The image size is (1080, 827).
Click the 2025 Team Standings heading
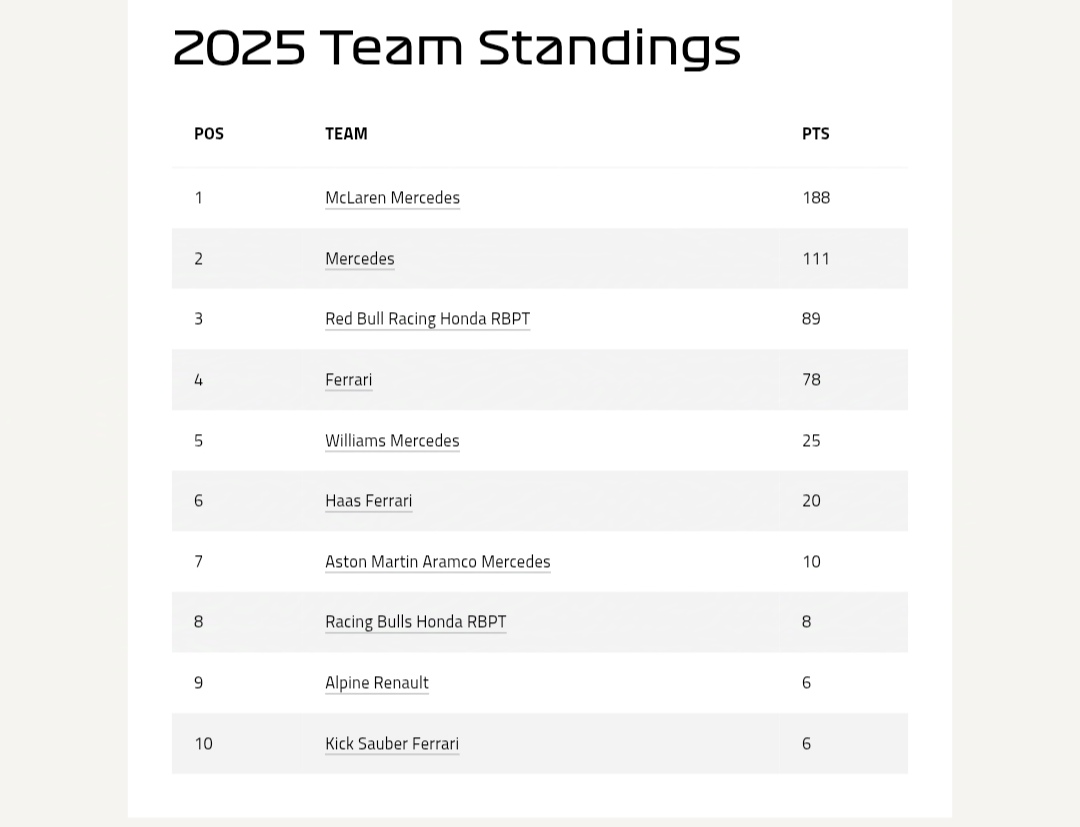(x=456, y=47)
